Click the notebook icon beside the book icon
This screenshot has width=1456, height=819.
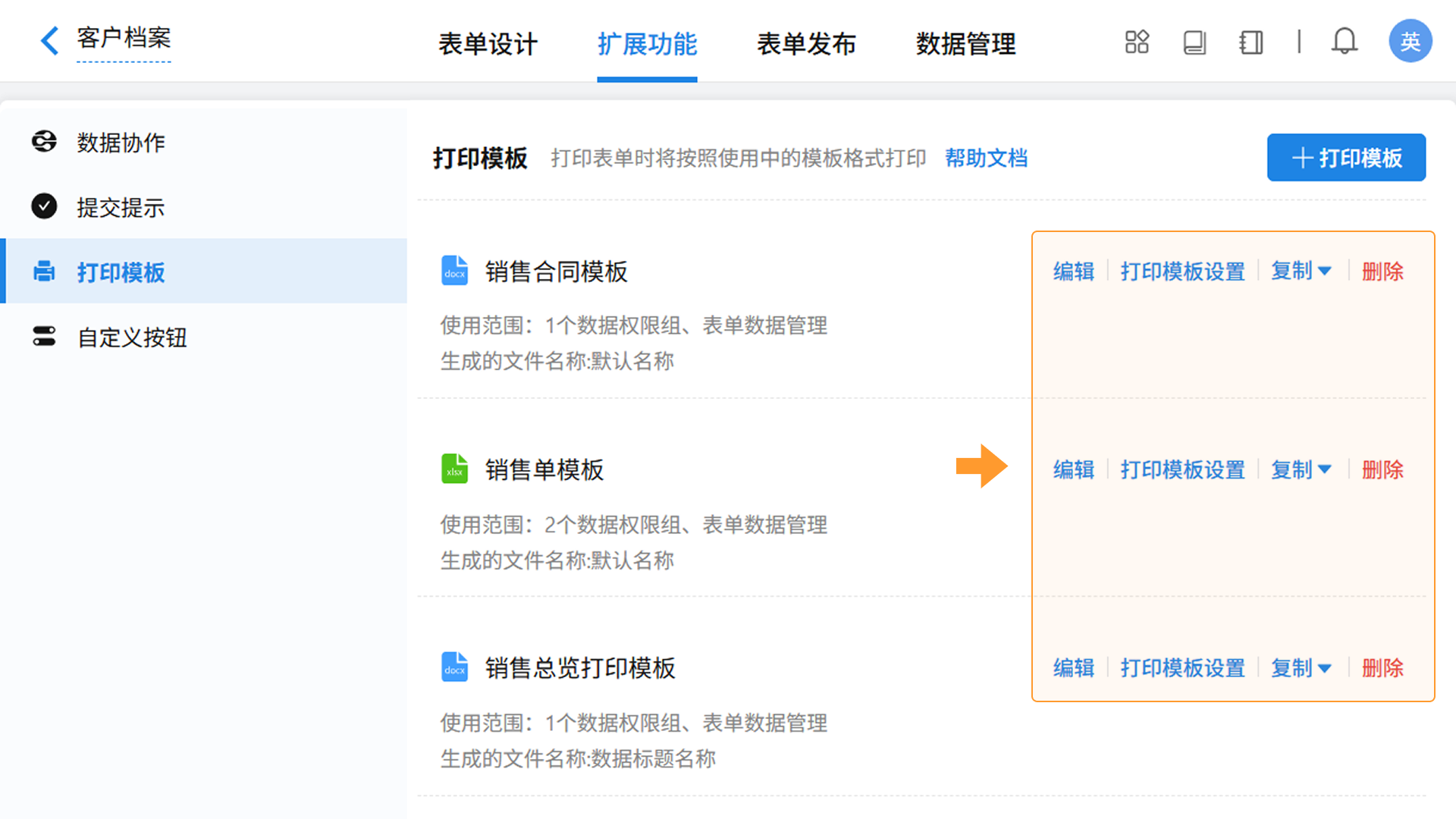[1250, 42]
